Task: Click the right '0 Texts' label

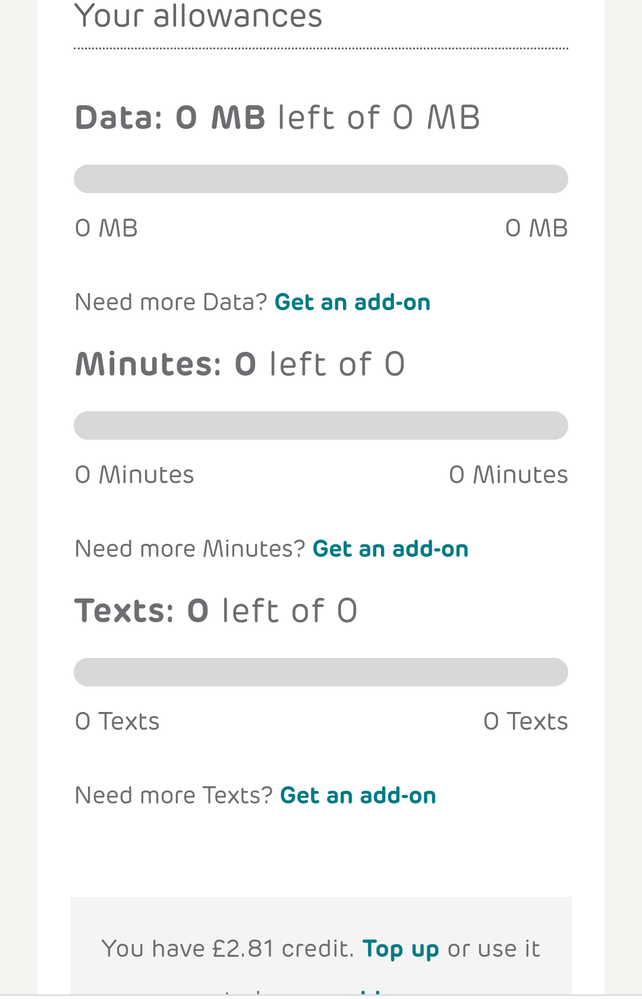Action: coord(526,720)
